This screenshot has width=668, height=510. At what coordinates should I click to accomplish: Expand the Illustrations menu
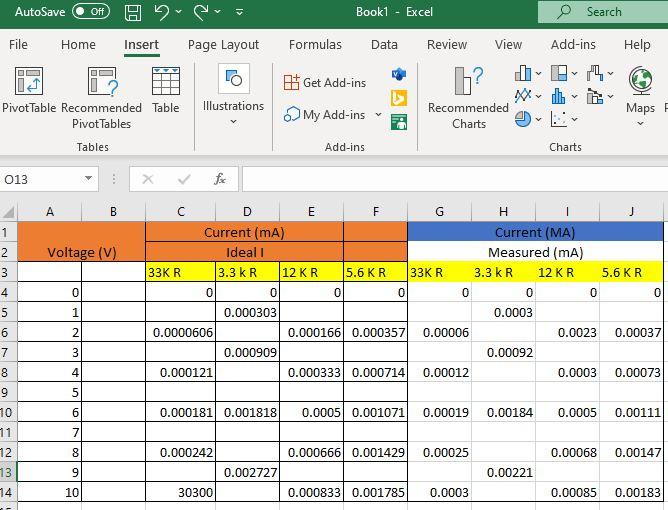click(x=233, y=95)
